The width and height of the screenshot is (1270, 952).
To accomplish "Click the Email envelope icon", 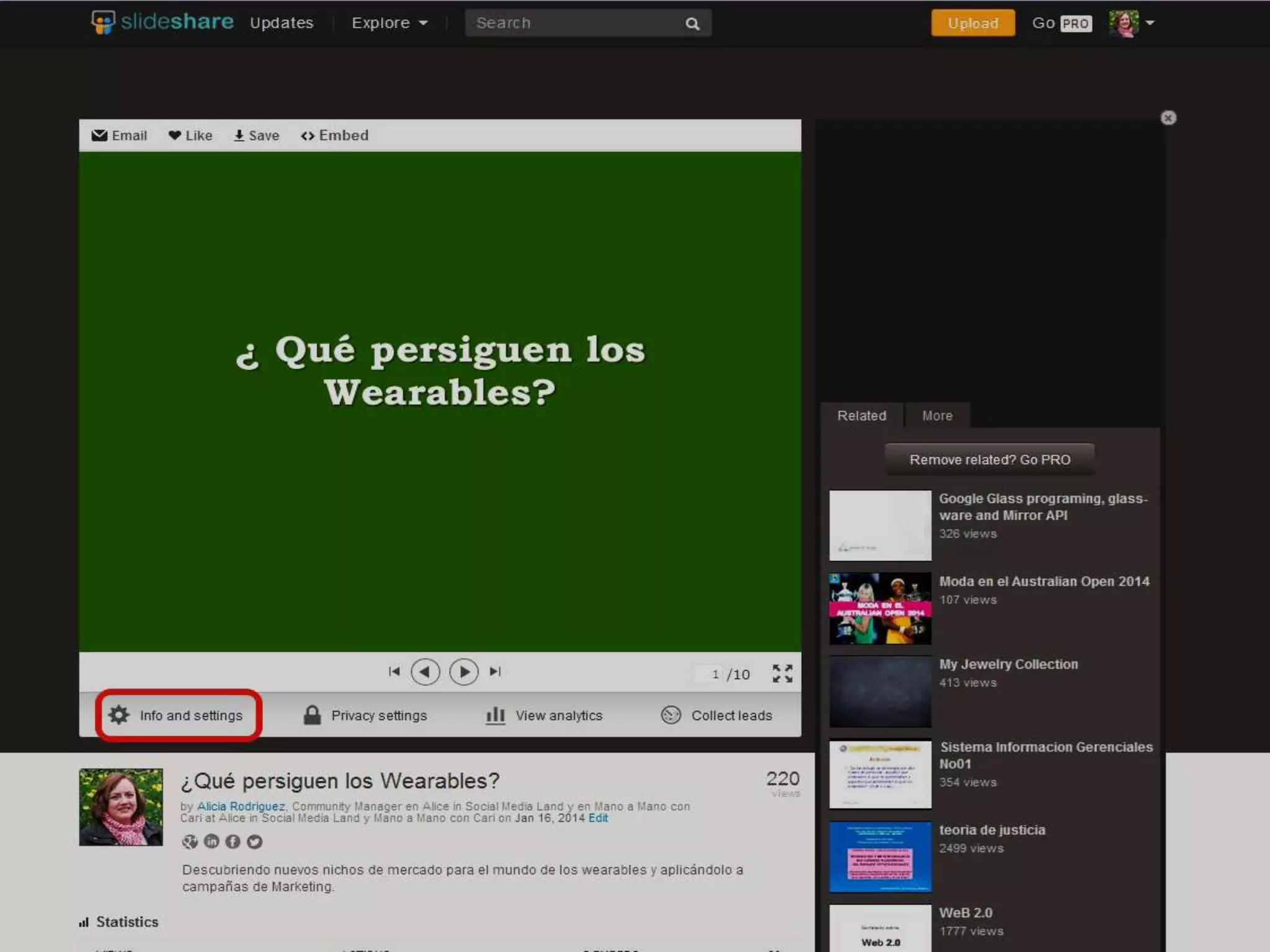I will (x=99, y=136).
